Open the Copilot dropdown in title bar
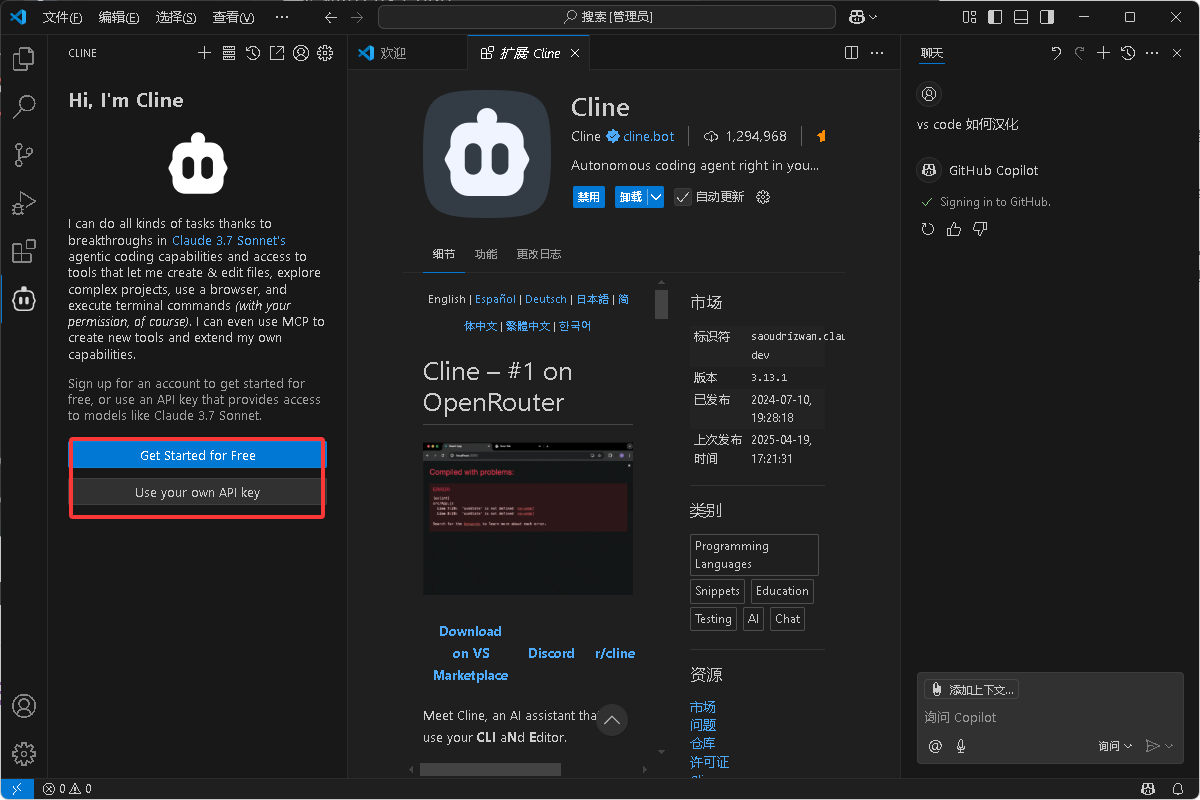The height and width of the screenshot is (800, 1200). tap(864, 17)
